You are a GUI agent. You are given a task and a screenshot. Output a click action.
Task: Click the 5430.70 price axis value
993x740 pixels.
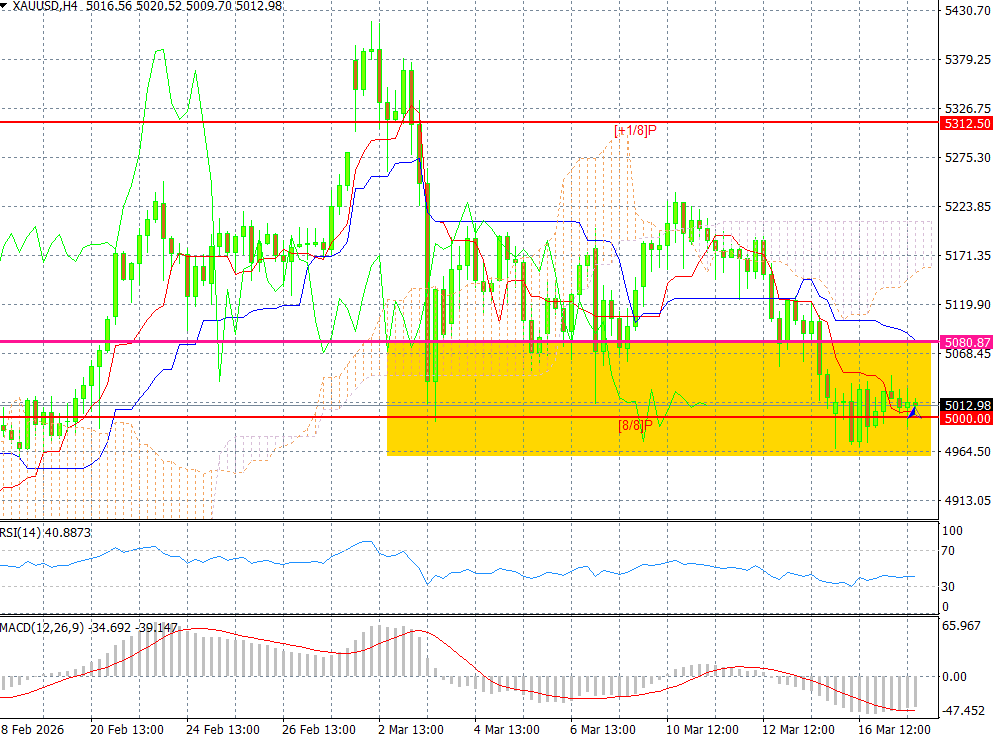(968, 11)
